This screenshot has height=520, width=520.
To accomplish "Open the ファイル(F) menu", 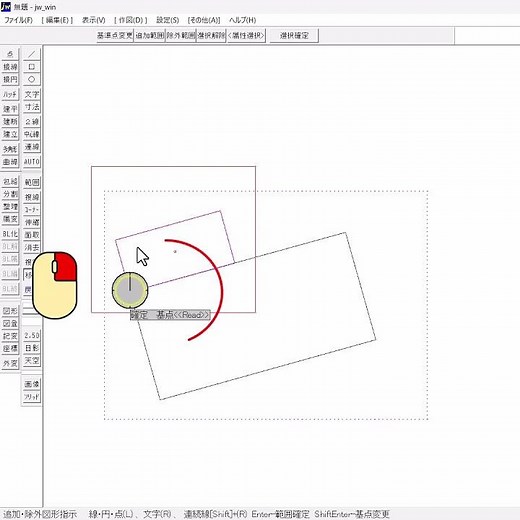I will (x=18, y=20).
